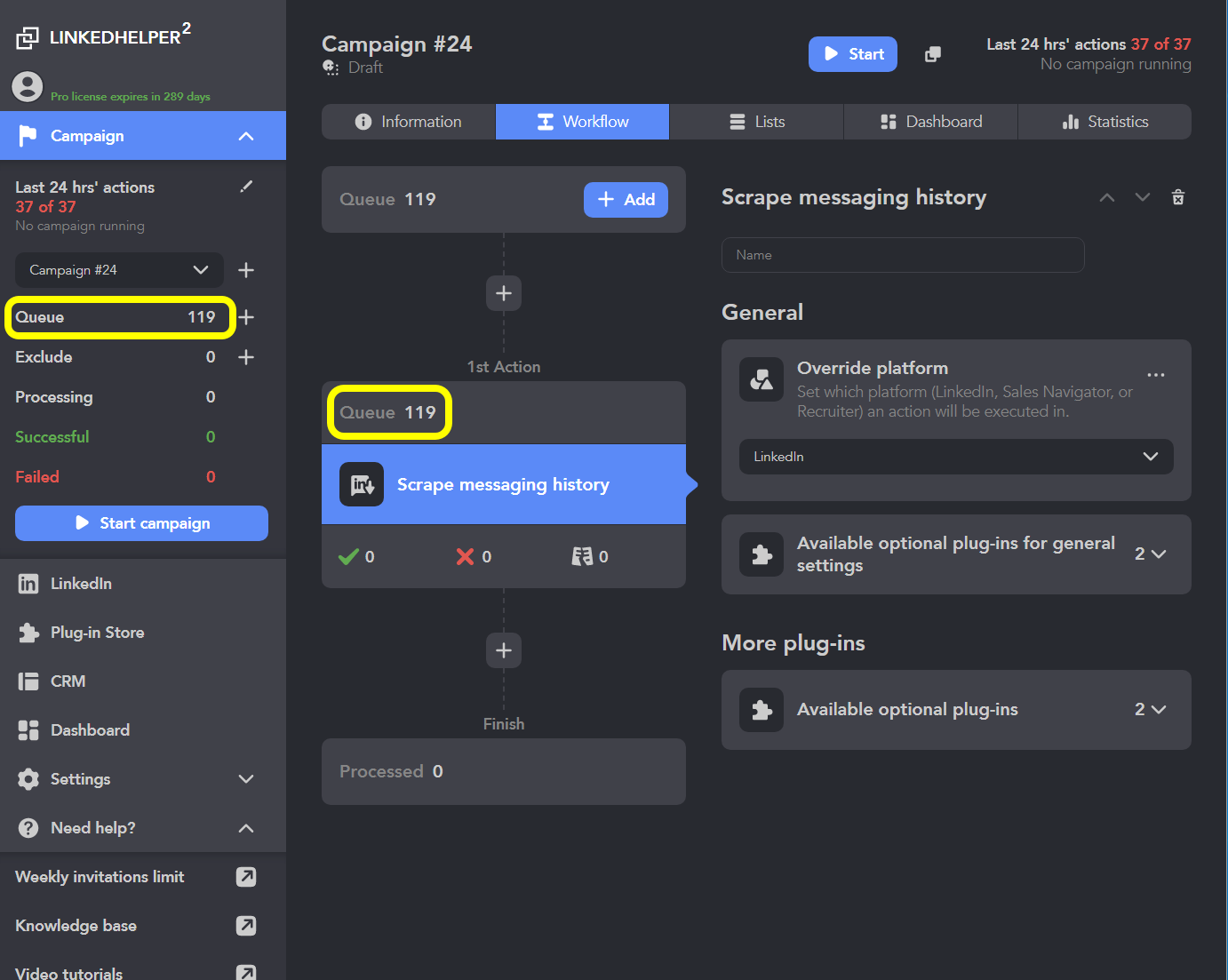The image size is (1228, 980).
Task: Insert action with plus above 1st Action
Action: [504, 293]
